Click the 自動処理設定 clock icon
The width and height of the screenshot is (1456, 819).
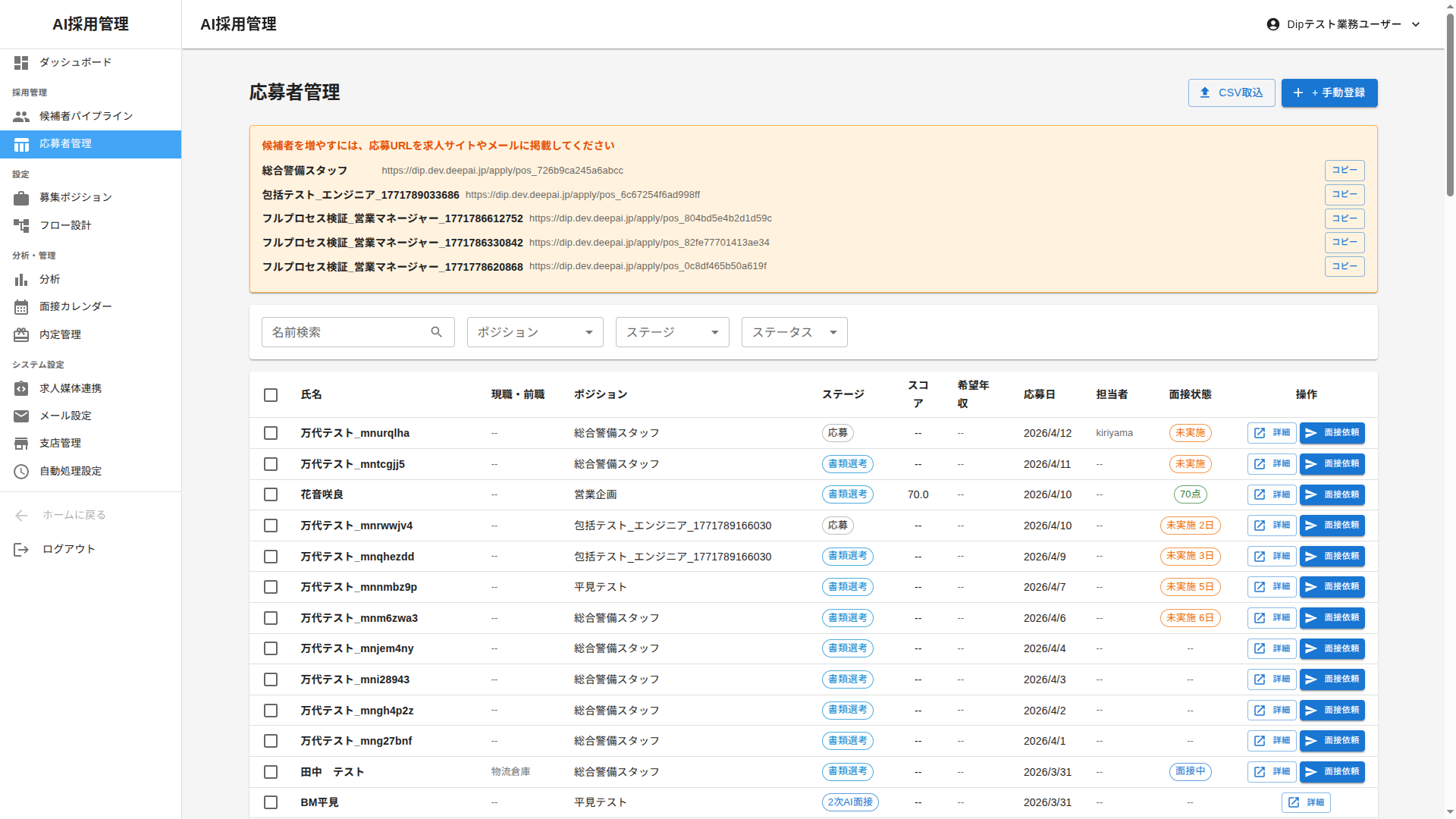pyautogui.click(x=21, y=471)
